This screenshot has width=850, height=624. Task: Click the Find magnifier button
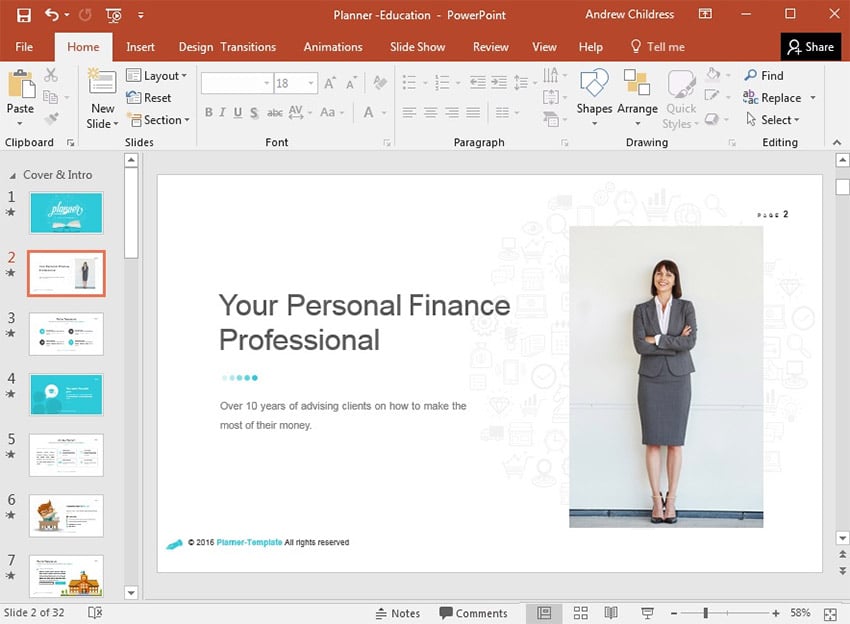[x=764, y=75]
